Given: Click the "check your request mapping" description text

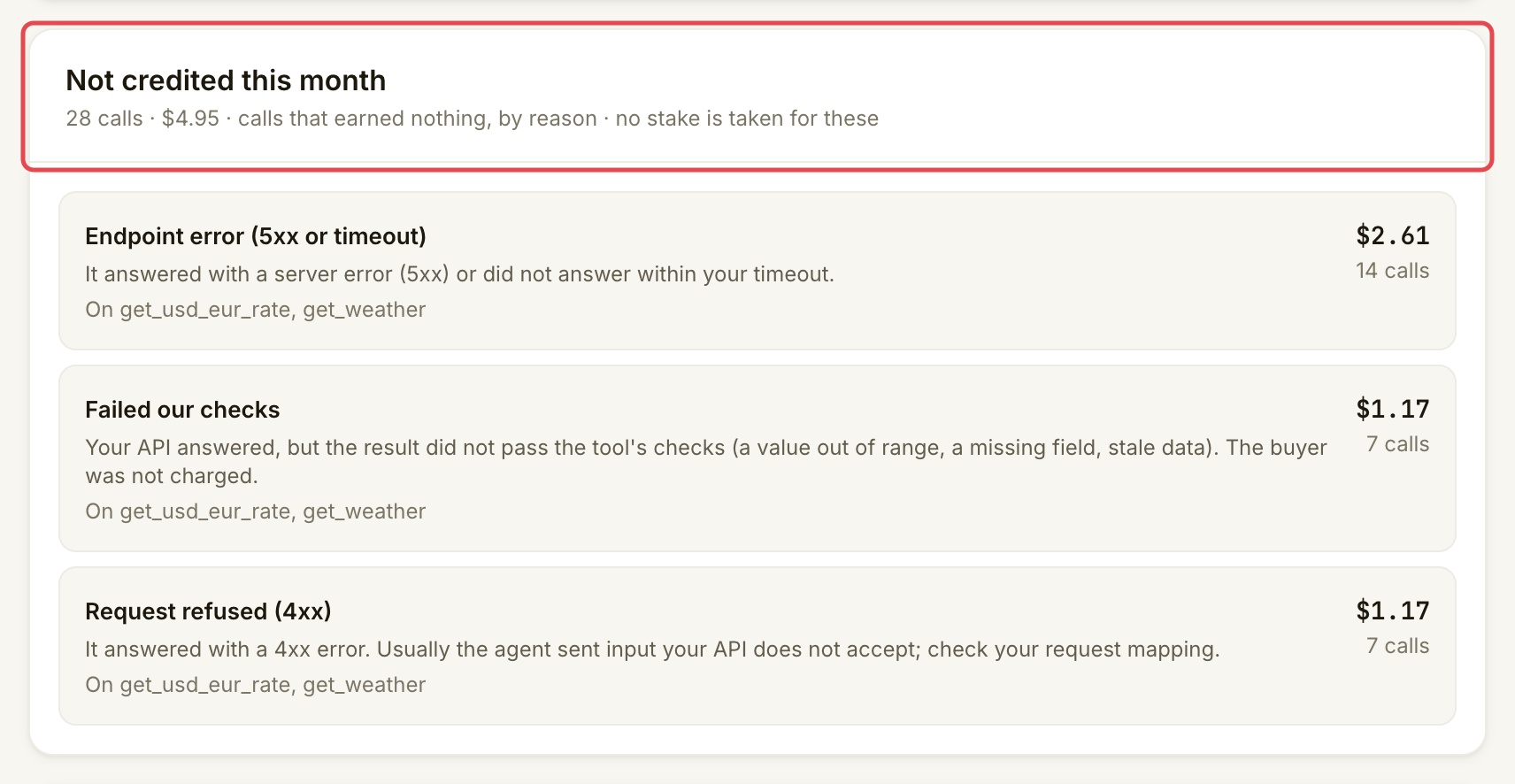Looking at the screenshot, I should coord(652,649).
